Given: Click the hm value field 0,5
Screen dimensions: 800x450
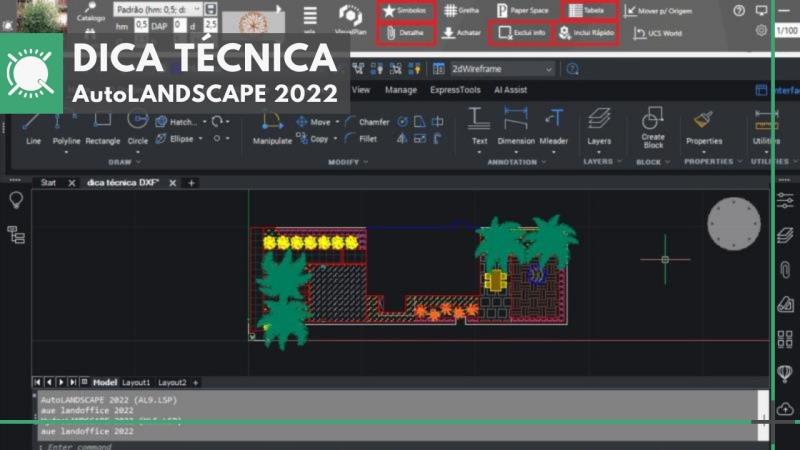Looking at the screenshot, I should pos(141,25).
